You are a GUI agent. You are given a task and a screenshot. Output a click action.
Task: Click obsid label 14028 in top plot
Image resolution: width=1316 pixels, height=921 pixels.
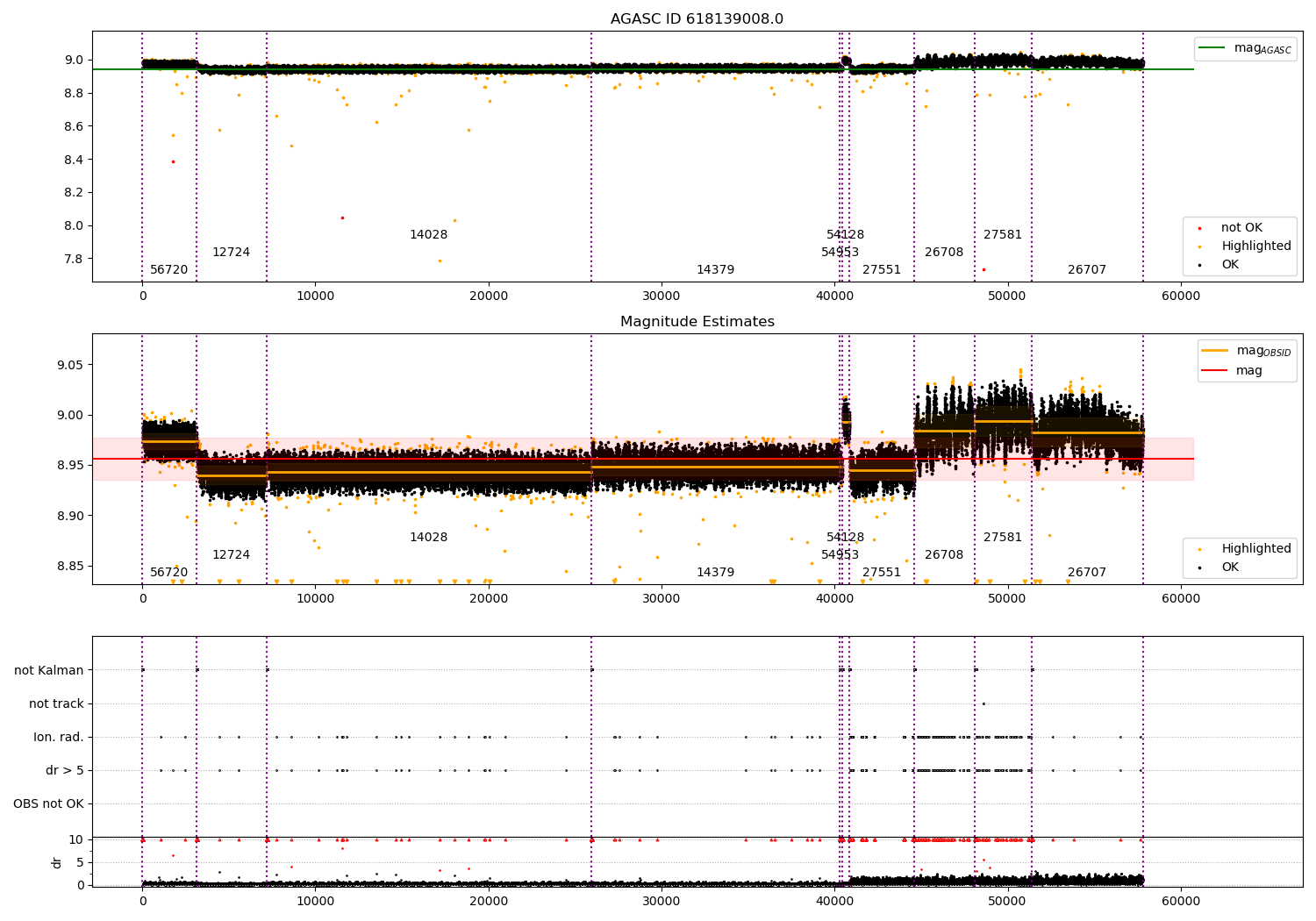click(428, 235)
